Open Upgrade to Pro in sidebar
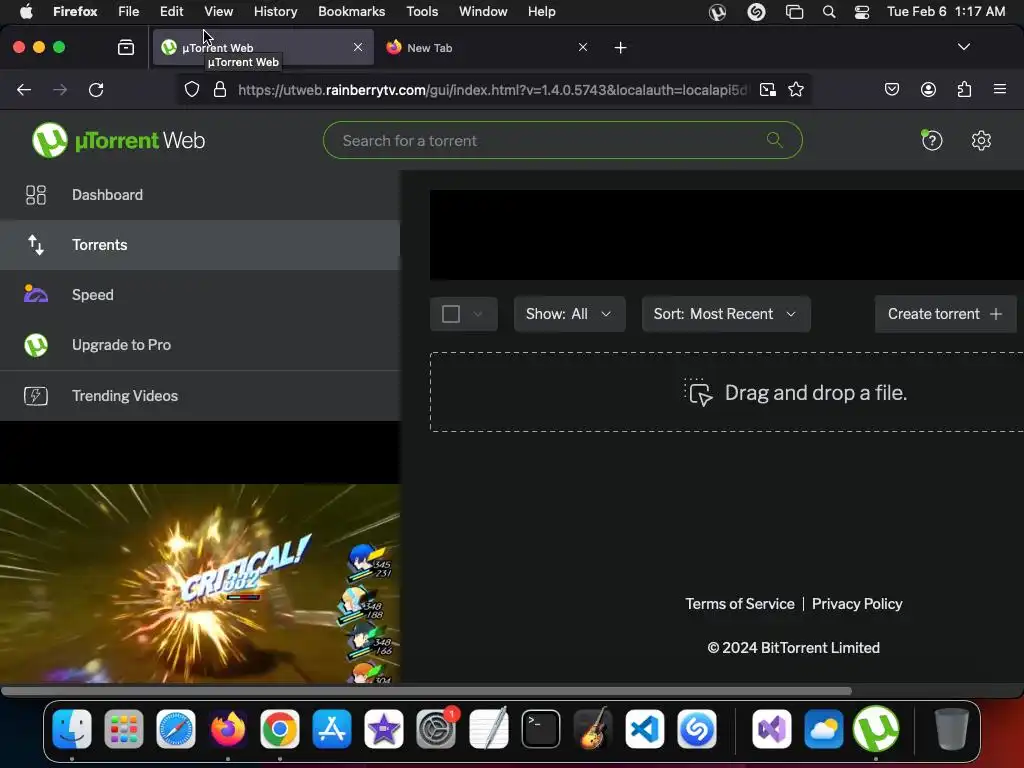The image size is (1024, 768). [x=200, y=345]
